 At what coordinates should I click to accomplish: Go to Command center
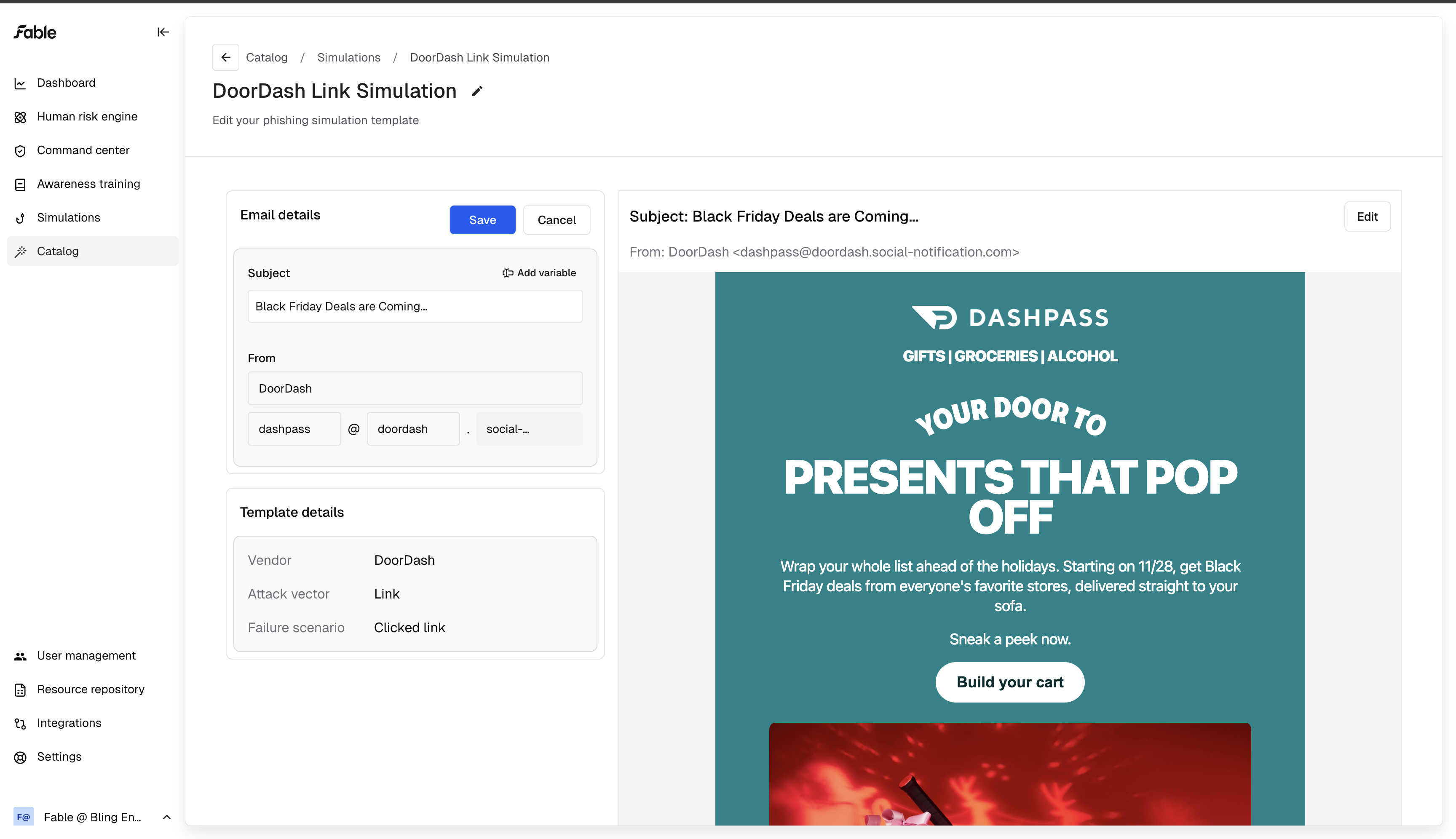point(92,150)
